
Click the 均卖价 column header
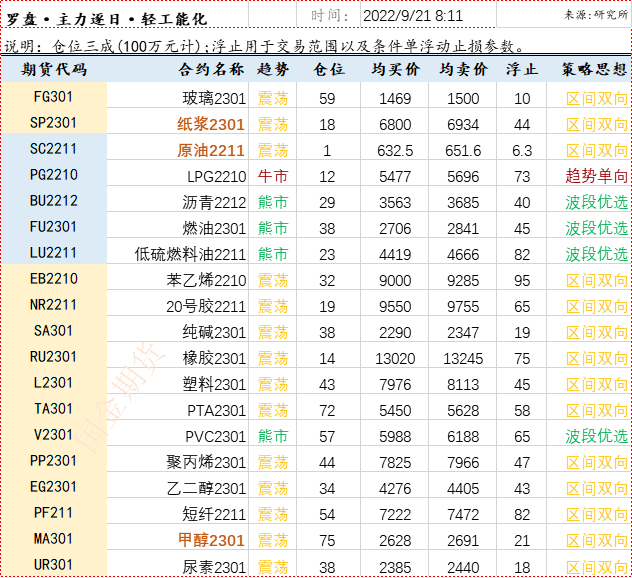(x=463, y=69)
